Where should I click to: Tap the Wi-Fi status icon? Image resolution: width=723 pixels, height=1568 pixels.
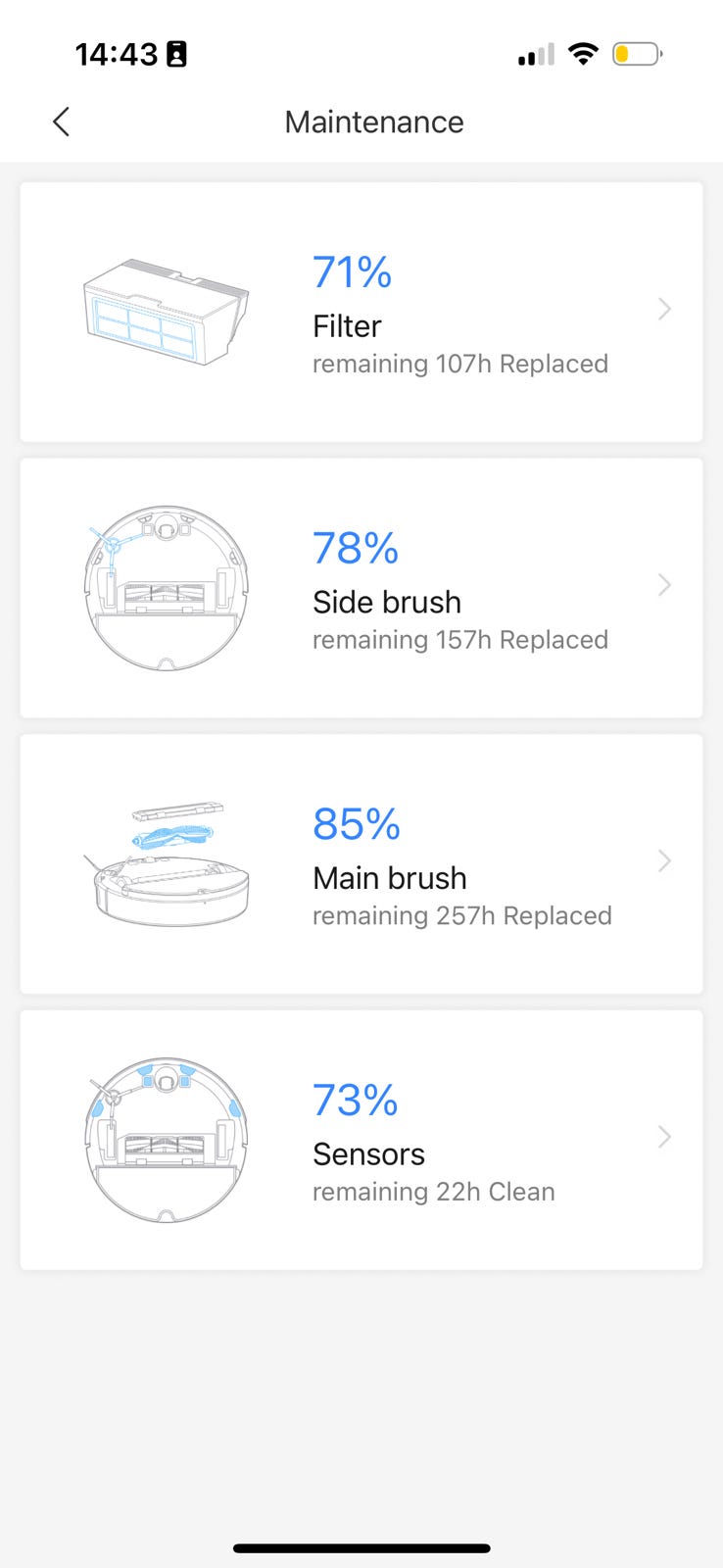click(x=583, y=54)
